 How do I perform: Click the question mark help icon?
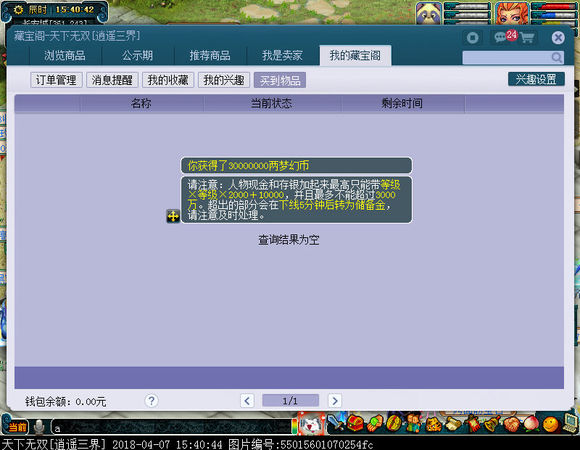point(151,400)
